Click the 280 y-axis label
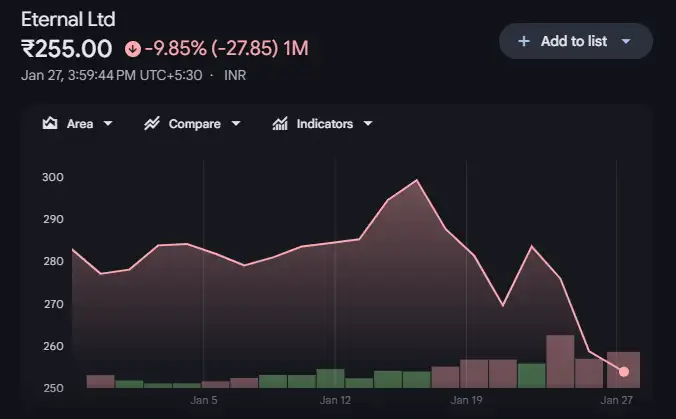 [53, 261]
